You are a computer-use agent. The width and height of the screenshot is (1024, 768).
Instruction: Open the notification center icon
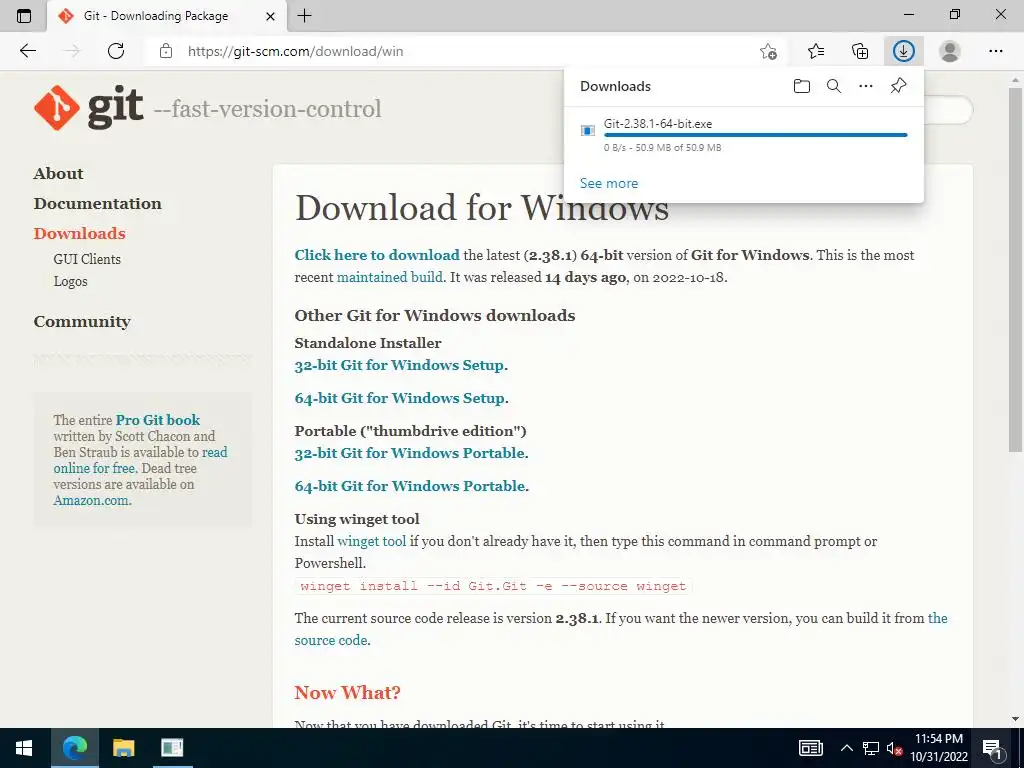(993, 748)
